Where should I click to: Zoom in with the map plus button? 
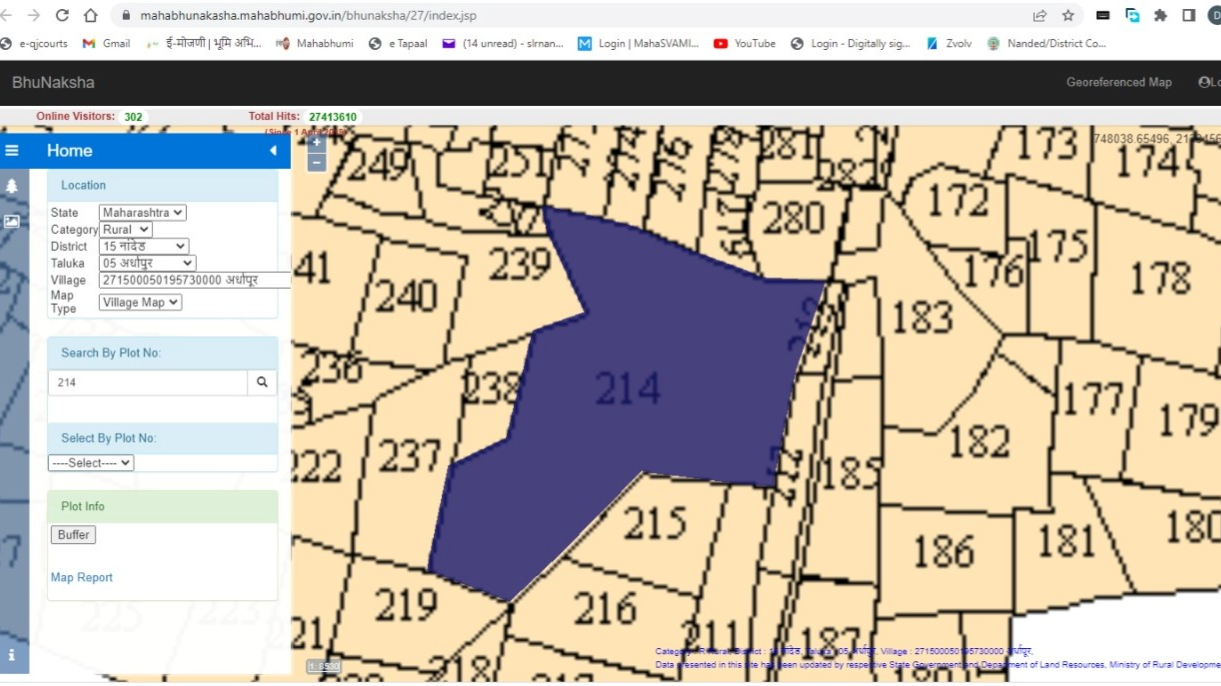tap(316, 143)
